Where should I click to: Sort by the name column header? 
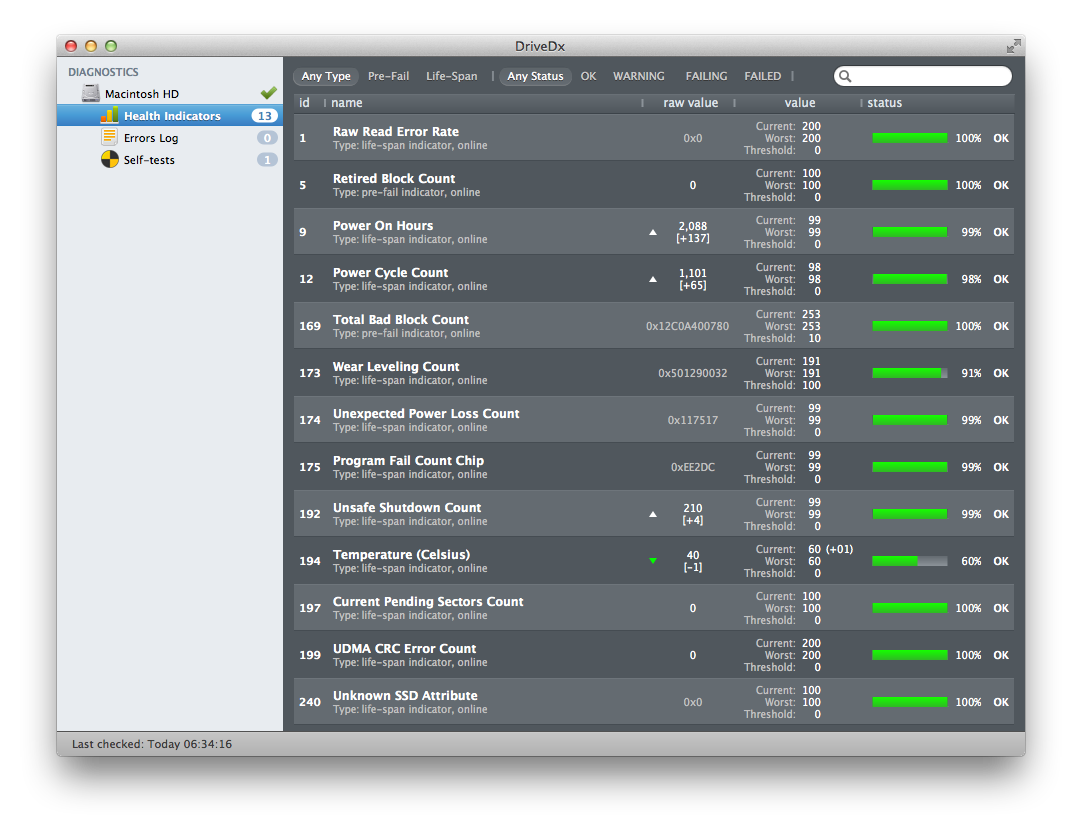[483, 103]
